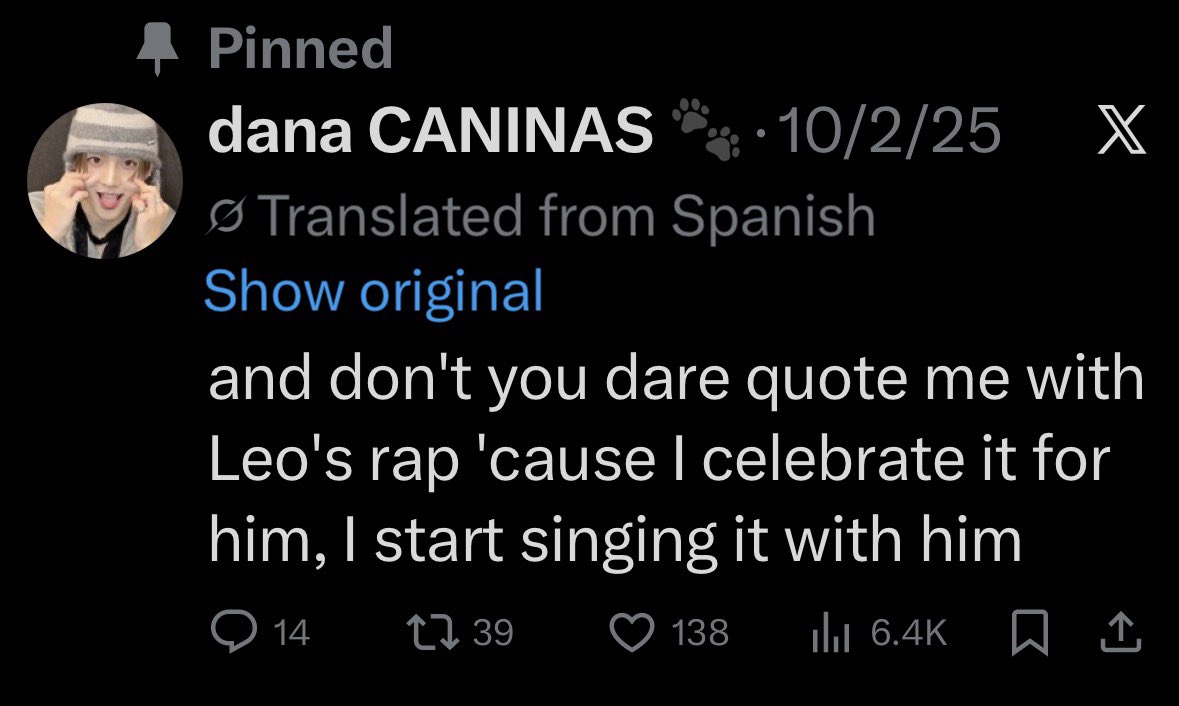Screen dimensions: 1179x706
Task: Click the like count 138
Action: [700, 632]
